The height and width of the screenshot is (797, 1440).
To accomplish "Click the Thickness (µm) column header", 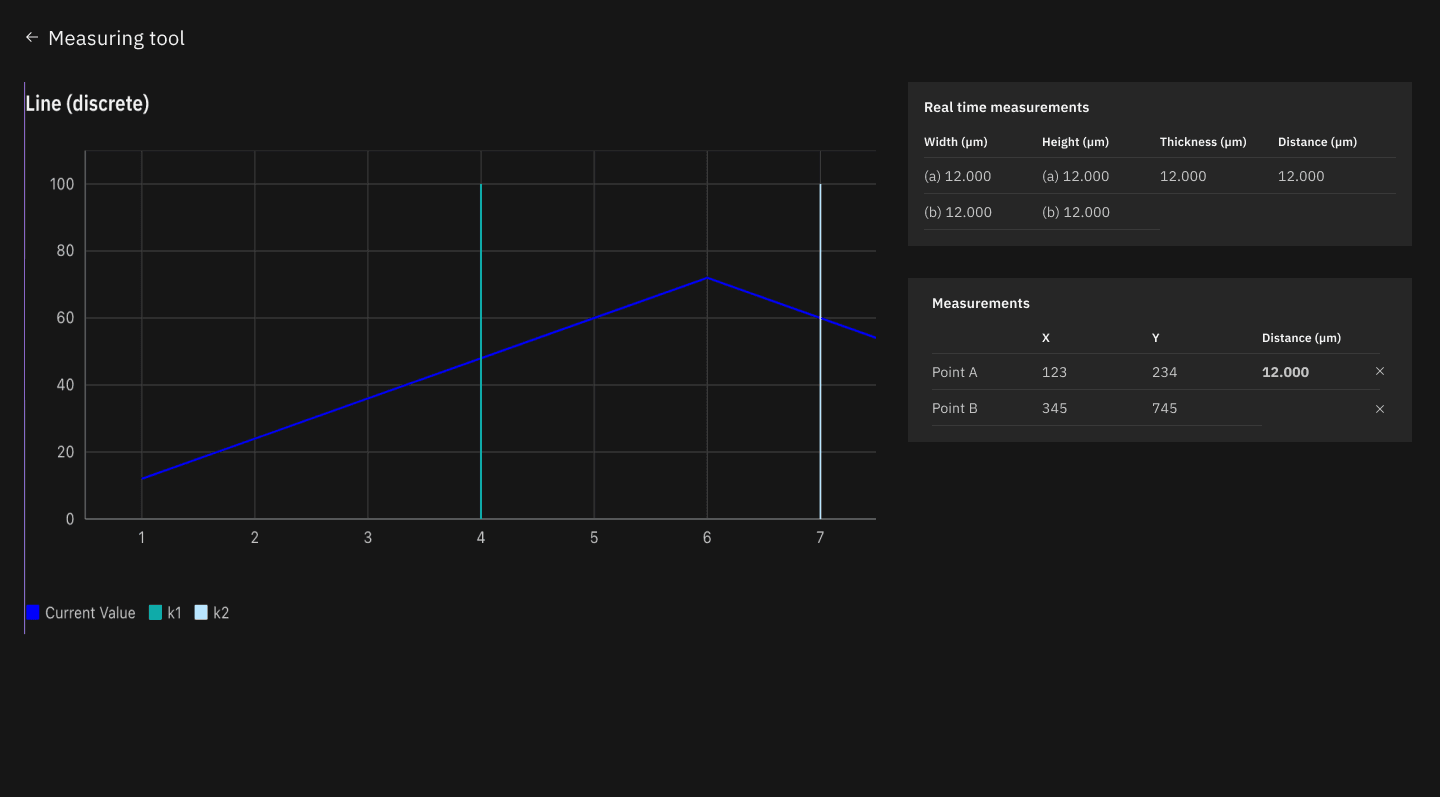I will tap(1202, 142).
